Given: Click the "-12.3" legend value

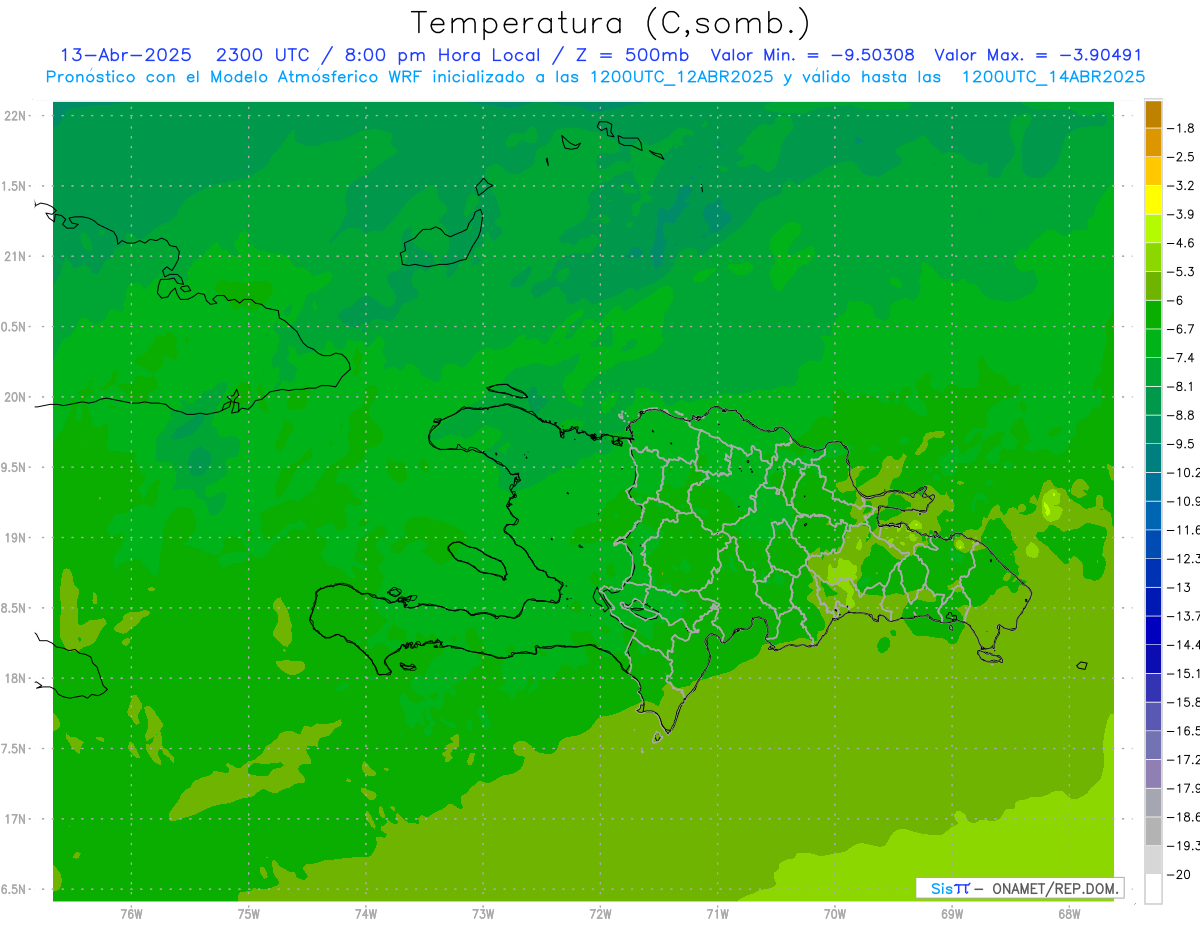Looking at the screenshot, I should tap(1184, 558).
